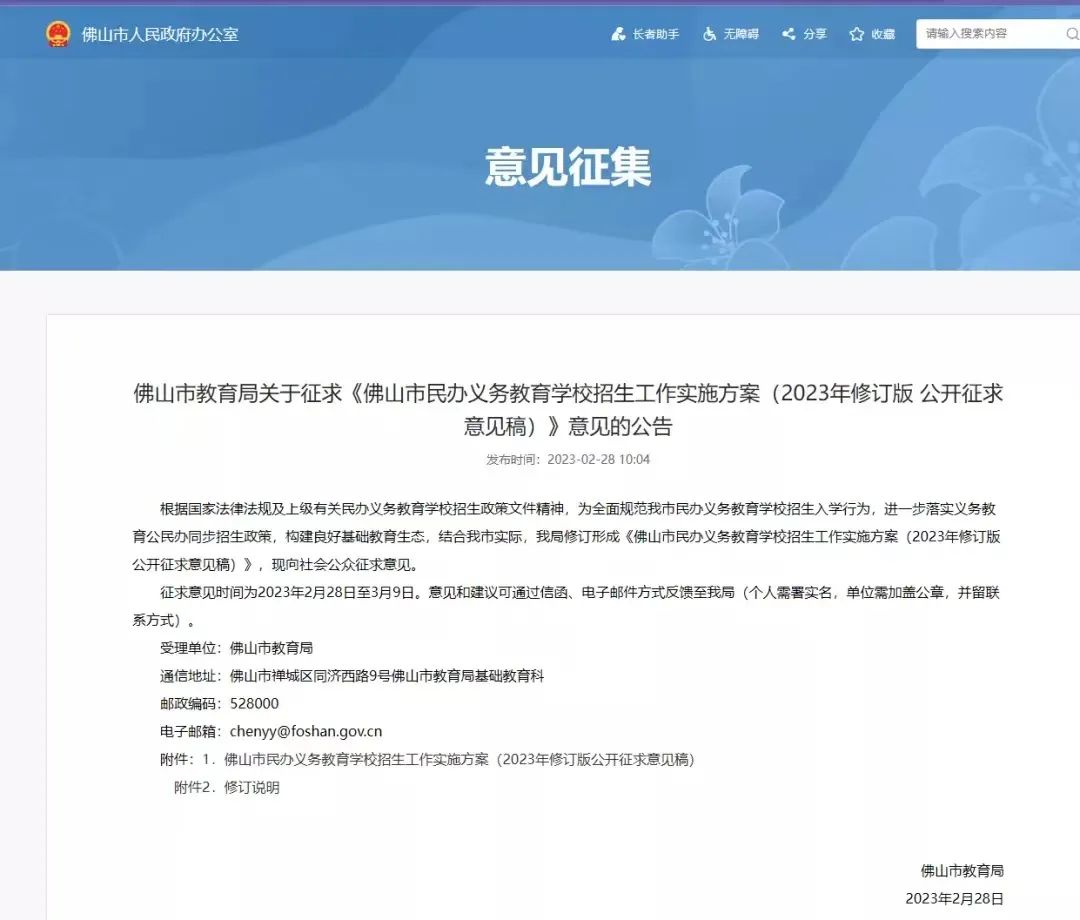Click the email chenyy@foshan.gov.cn
The height and width of the screenshot is (920, 1080).
coord(306,731)
